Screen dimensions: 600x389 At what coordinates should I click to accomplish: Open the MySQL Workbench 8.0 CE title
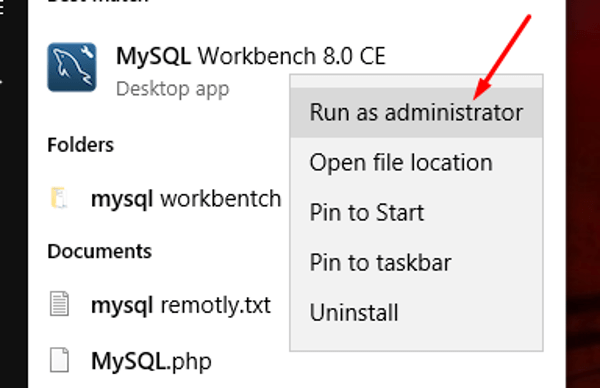click(251, 56)
